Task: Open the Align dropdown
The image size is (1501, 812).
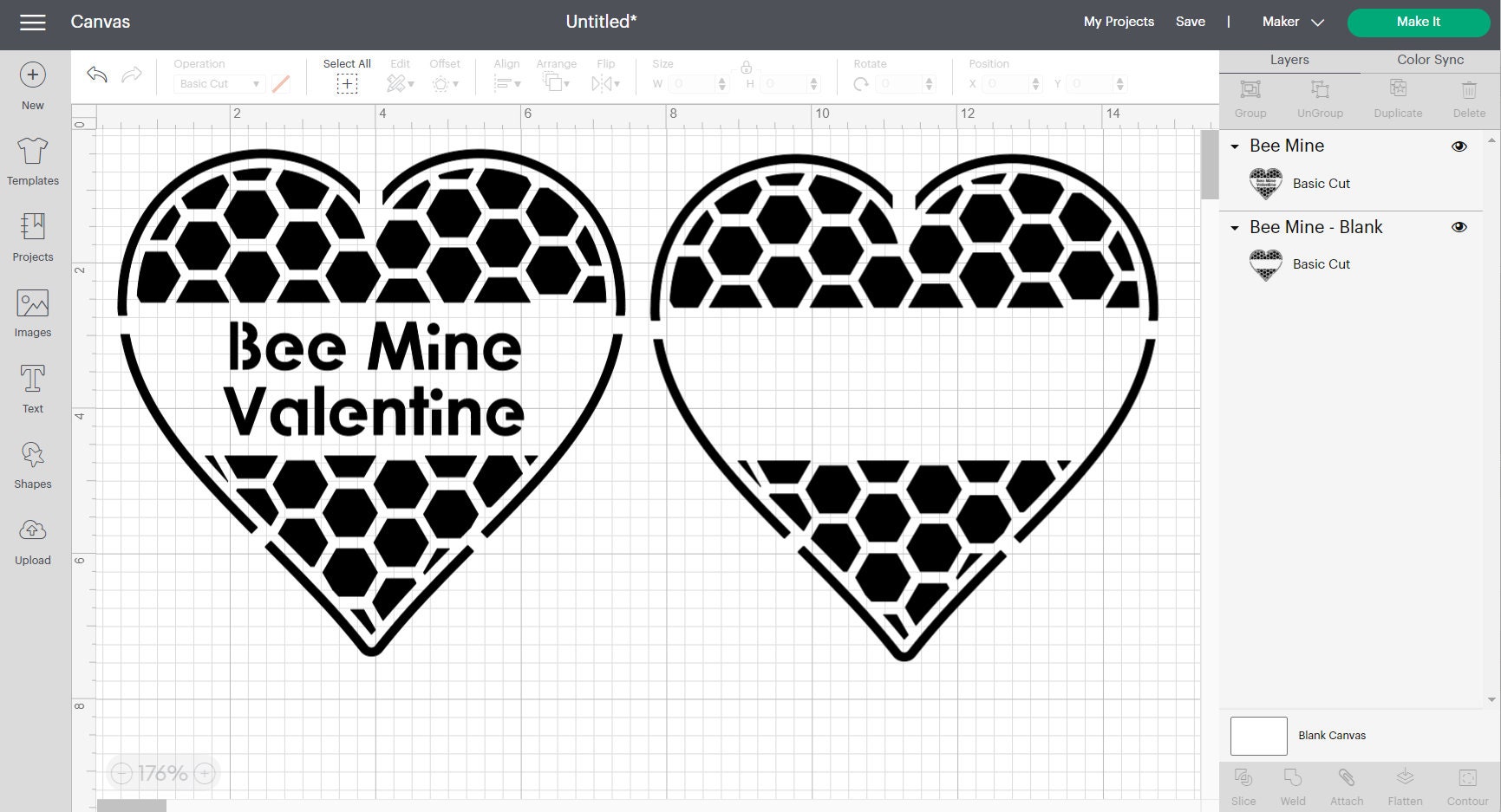Action: point(507,83)
